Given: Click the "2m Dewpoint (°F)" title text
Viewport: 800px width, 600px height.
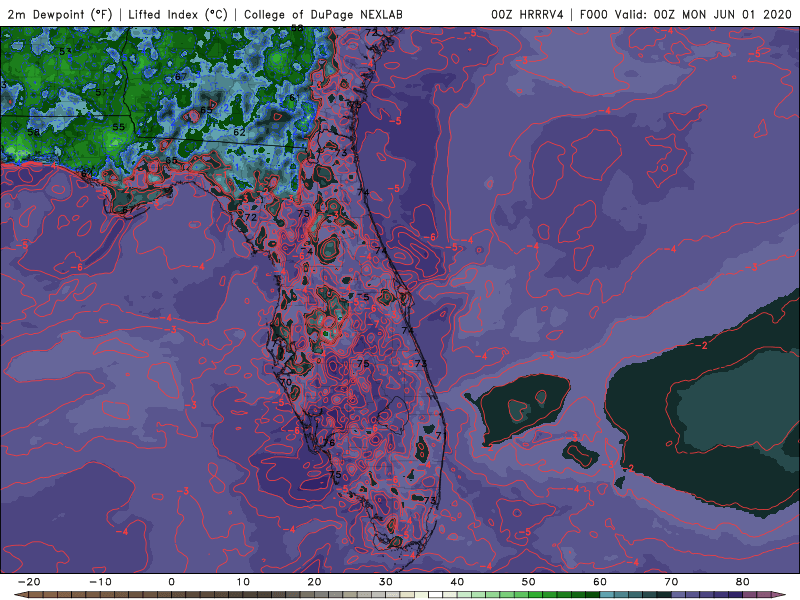Looking at the screenshot, I should pyautogui.click(x=59, y=15).
